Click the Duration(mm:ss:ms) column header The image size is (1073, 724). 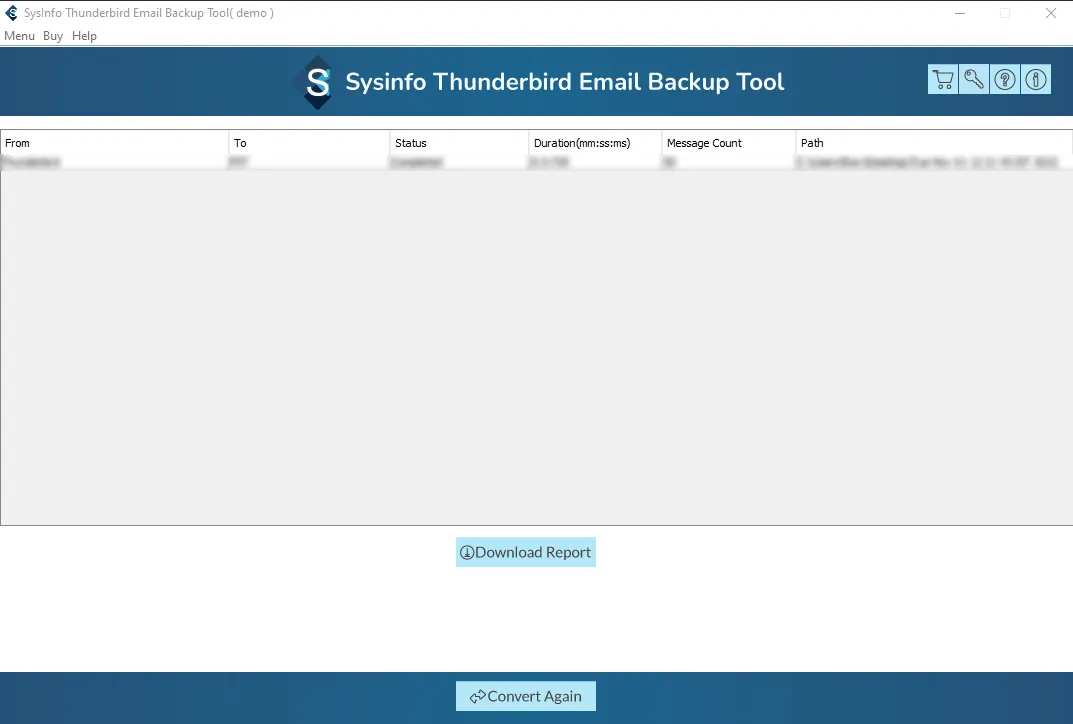pos(595,143)
